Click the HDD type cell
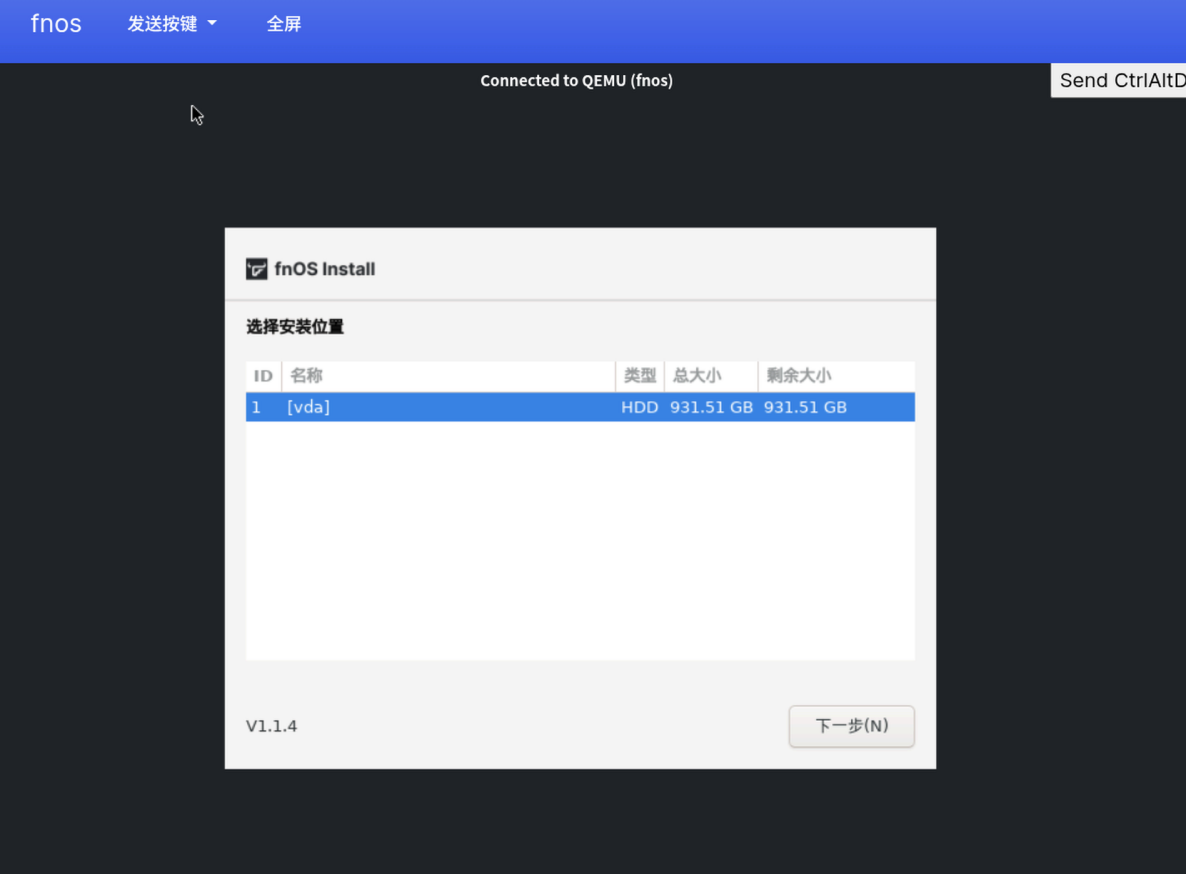The width and height of the screenshot is (1186, 874). (x=640, y=407)
